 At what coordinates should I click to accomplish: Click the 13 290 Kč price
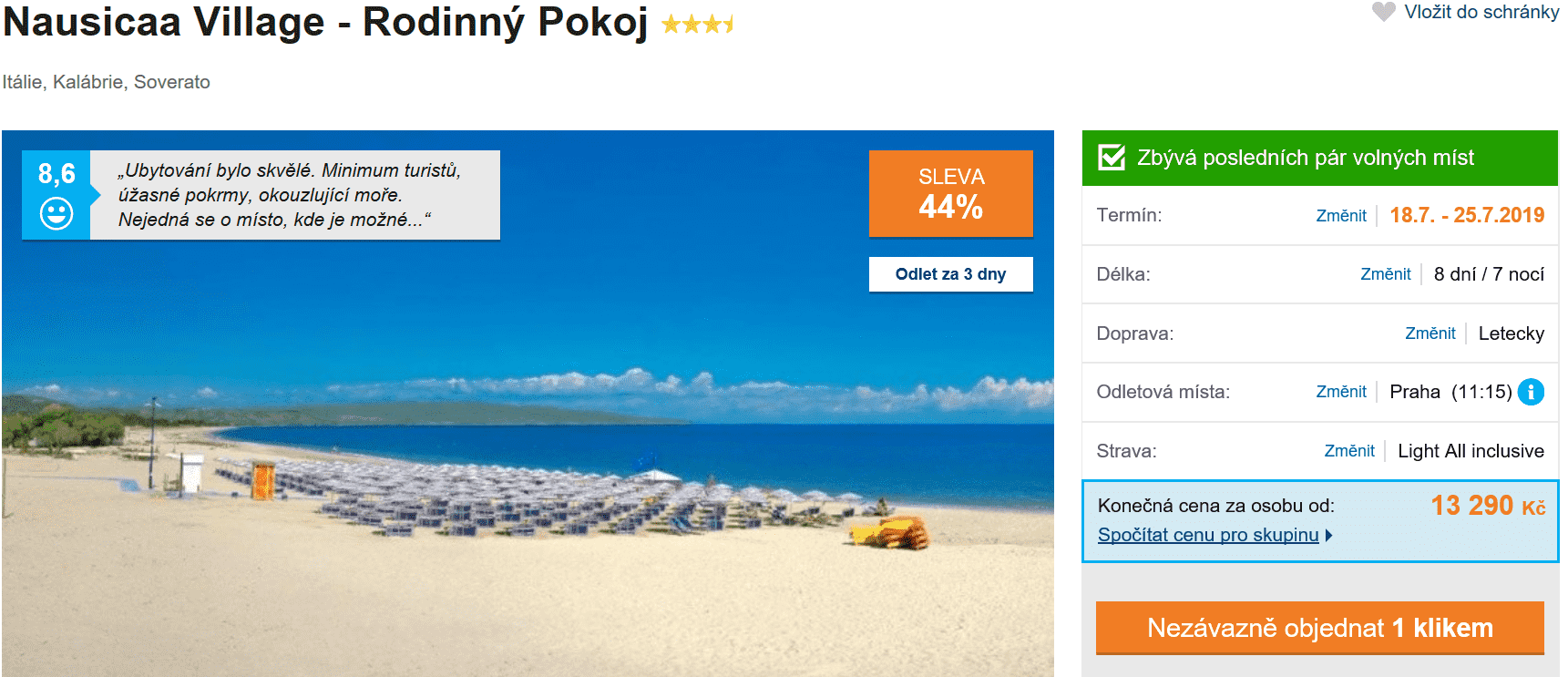1487,506
